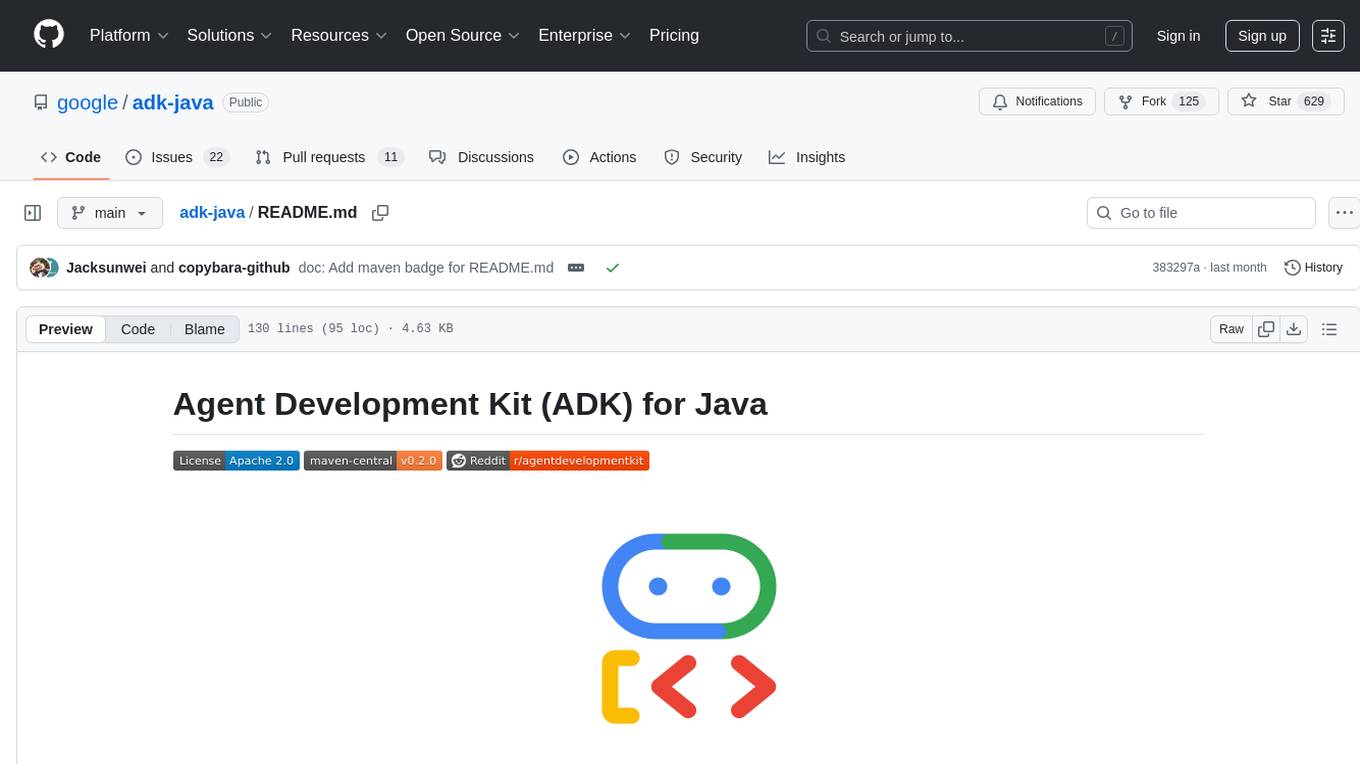Click the Agent Development Kit heading
This screenshot has width=1360, height=764.
[470, 404]
